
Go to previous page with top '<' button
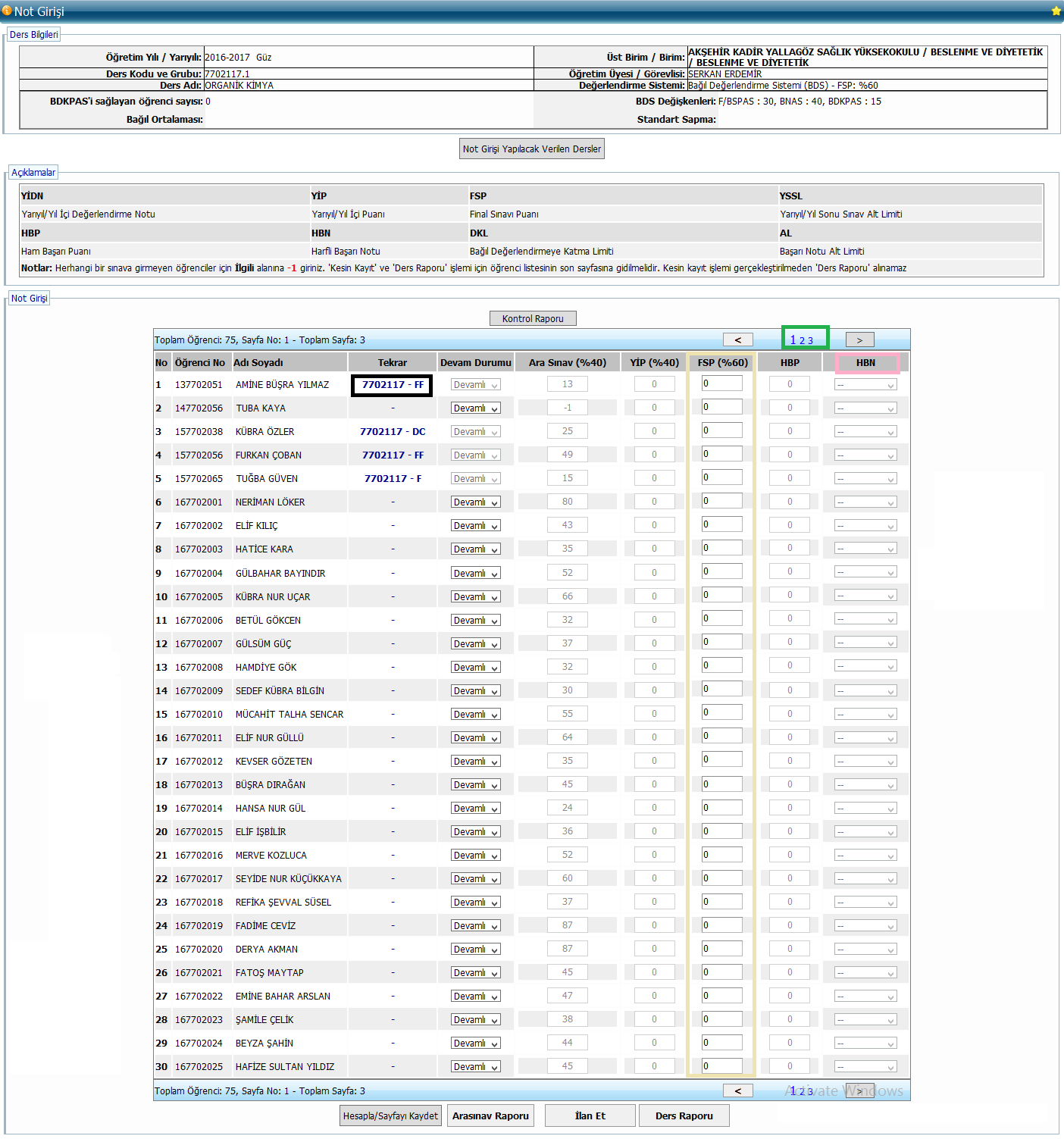pyautogui.click(x=737, y=340)
